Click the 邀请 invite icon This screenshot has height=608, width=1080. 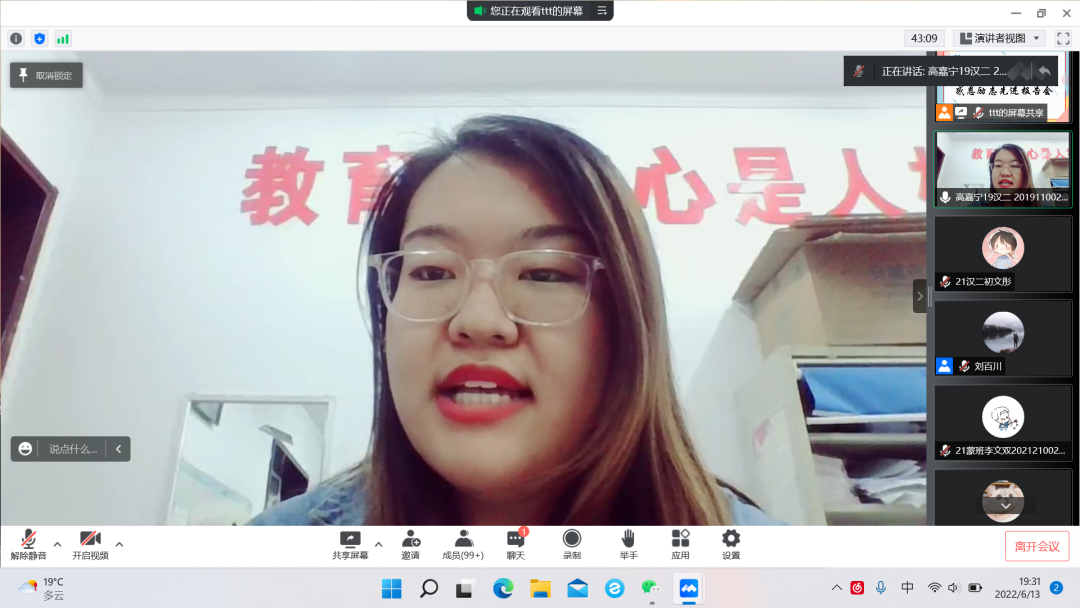pos(411,544)
